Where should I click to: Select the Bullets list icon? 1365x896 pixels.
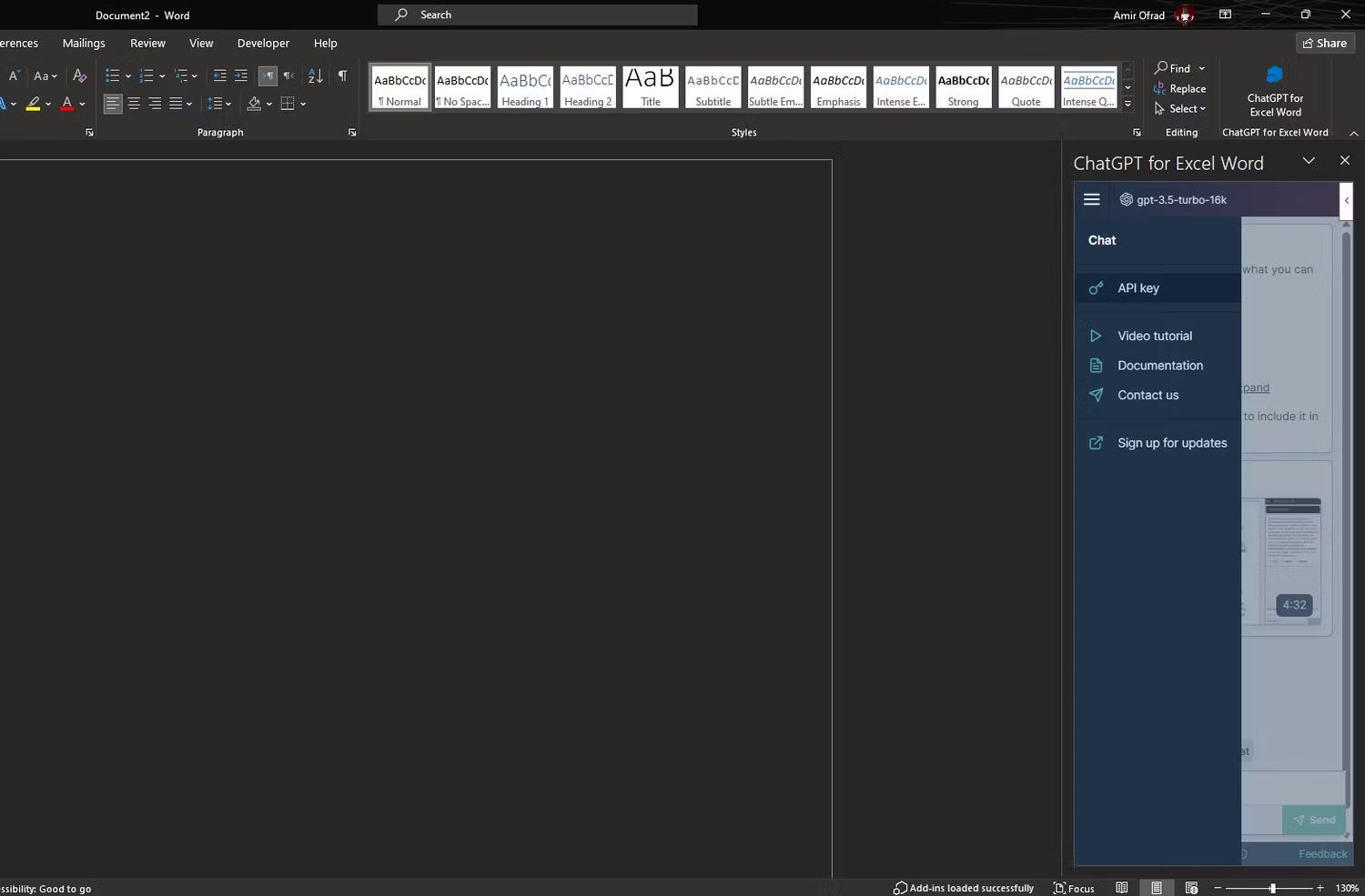point(112,76)
